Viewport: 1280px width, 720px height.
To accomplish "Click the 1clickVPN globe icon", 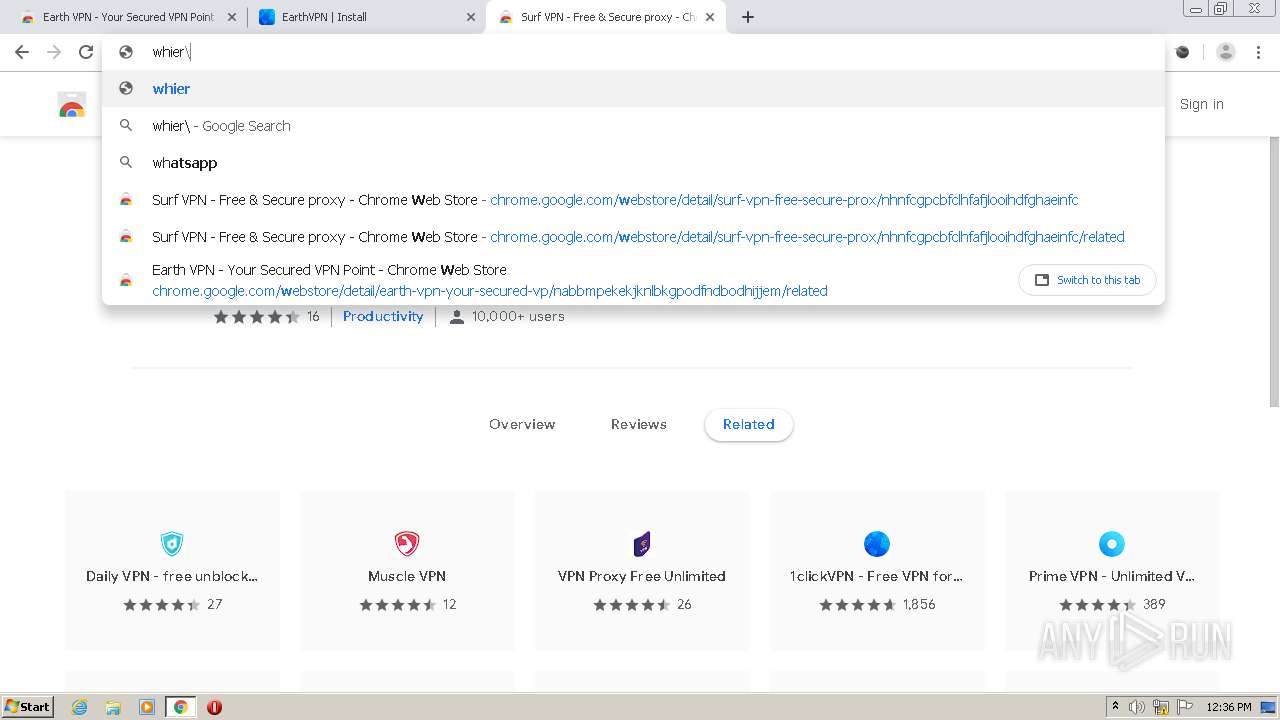I will click(x=877, y=544).
